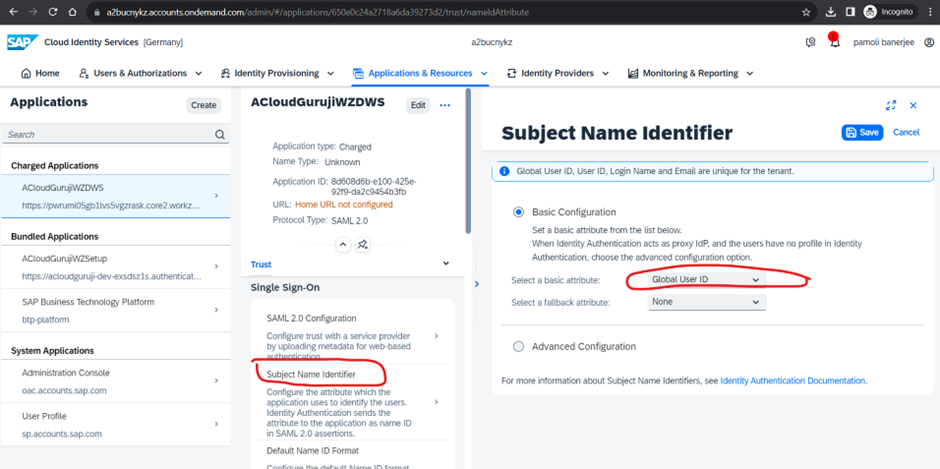
Task: Select the Advanced Configuration radio button
Action: (518, 347)
